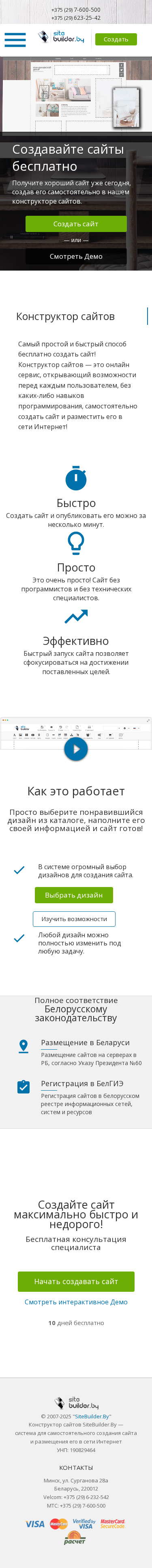Click the Начать создавать сайт button
The height and width of the screenshot is (1568, 152).
click(x=76, y=1281)
